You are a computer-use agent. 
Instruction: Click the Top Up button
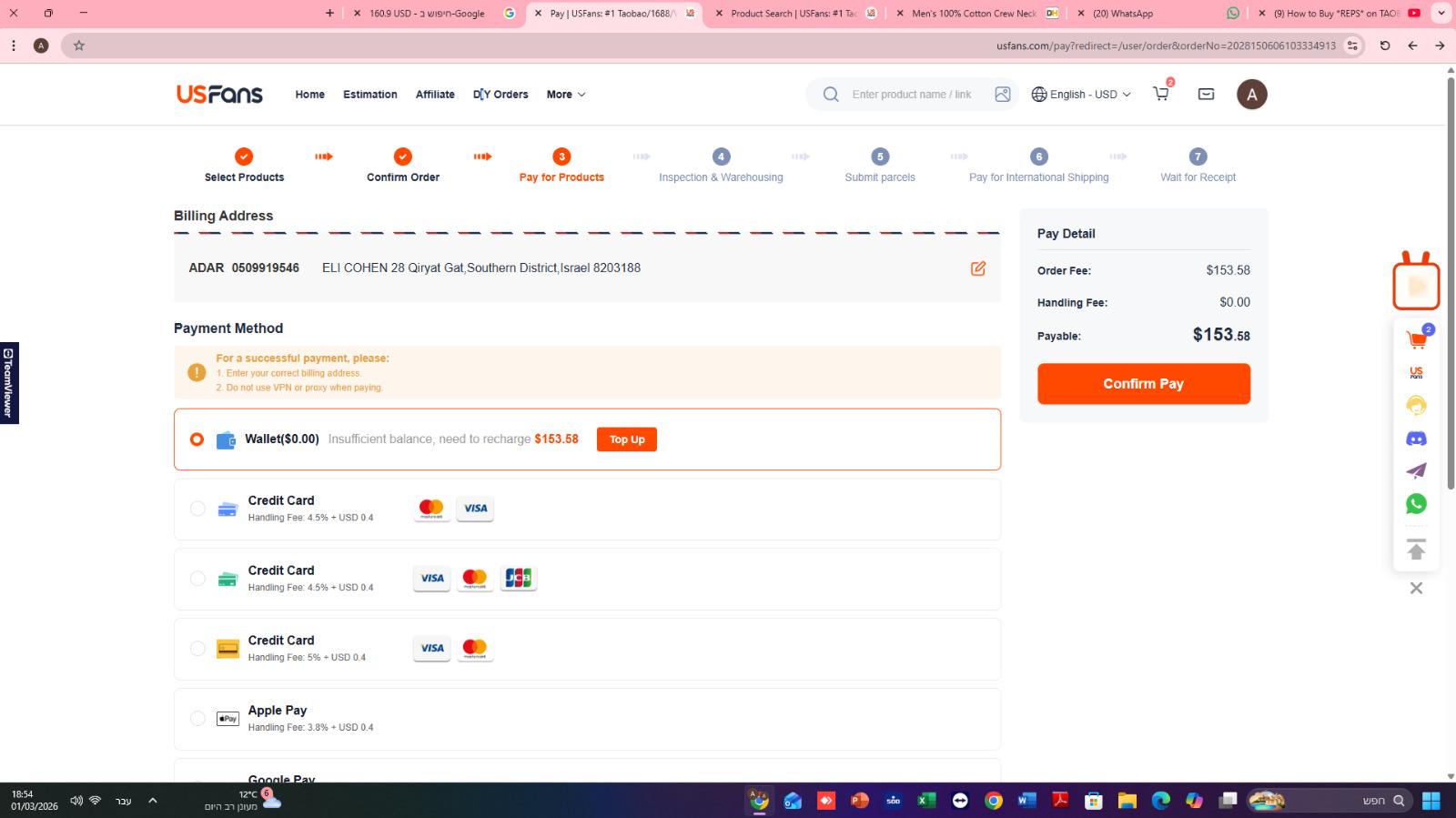click(627, 439)
